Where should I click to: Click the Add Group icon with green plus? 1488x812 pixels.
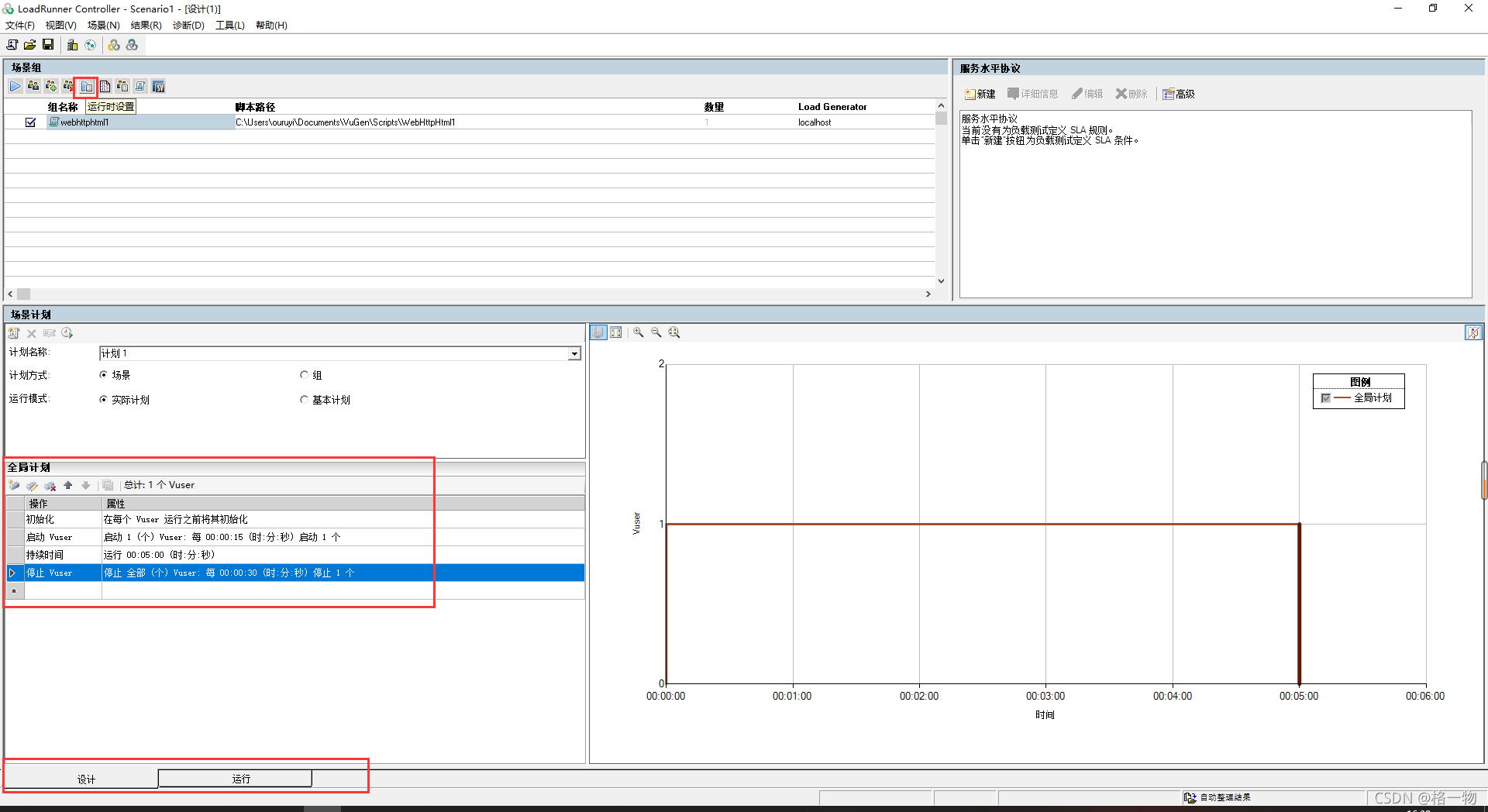[51, 86]
